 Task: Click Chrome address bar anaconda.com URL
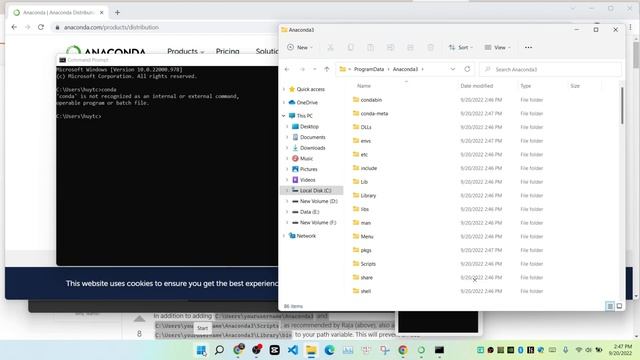point(111,27)
